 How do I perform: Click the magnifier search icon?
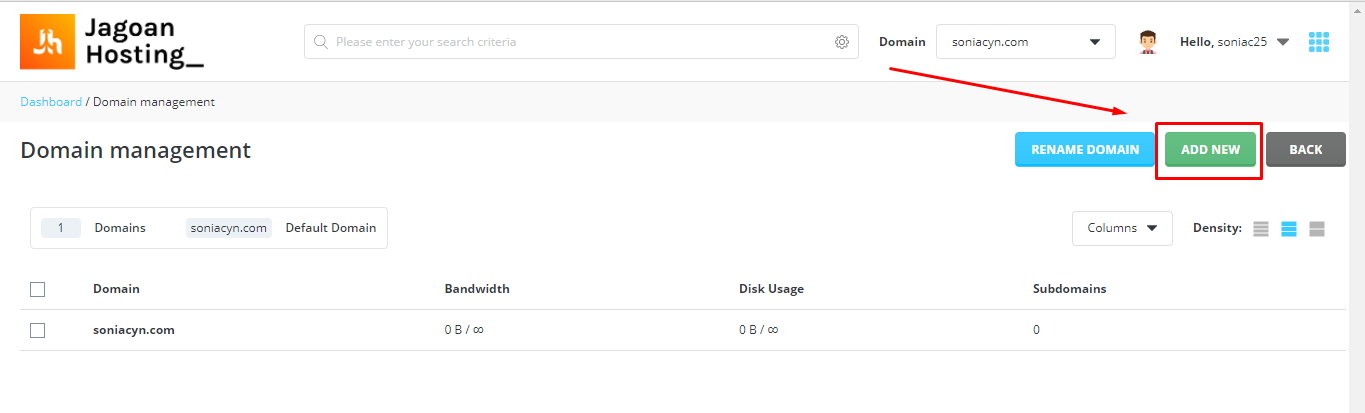pyautogui.click(x=321, y=42)
